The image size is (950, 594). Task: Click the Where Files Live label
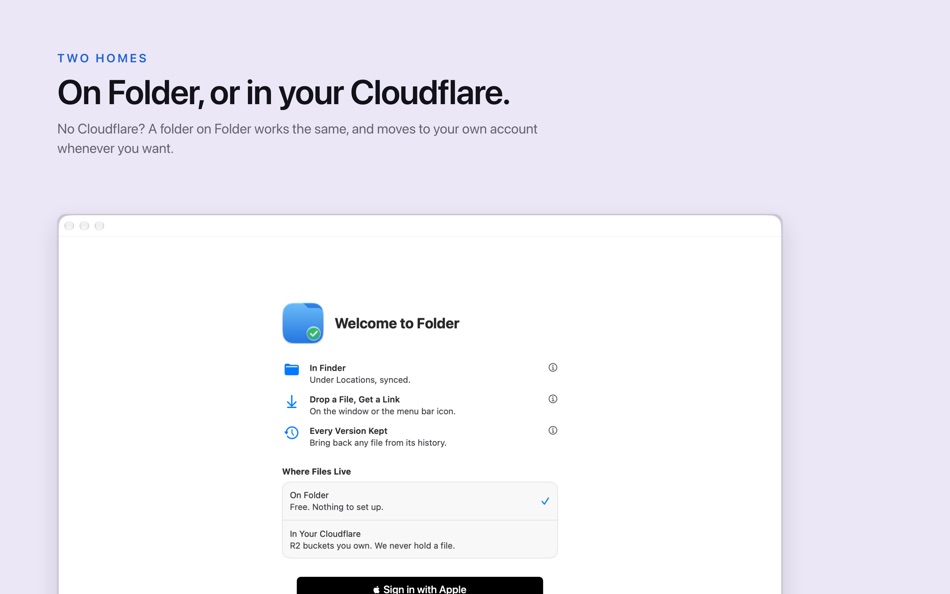click(x=316, y=472)
